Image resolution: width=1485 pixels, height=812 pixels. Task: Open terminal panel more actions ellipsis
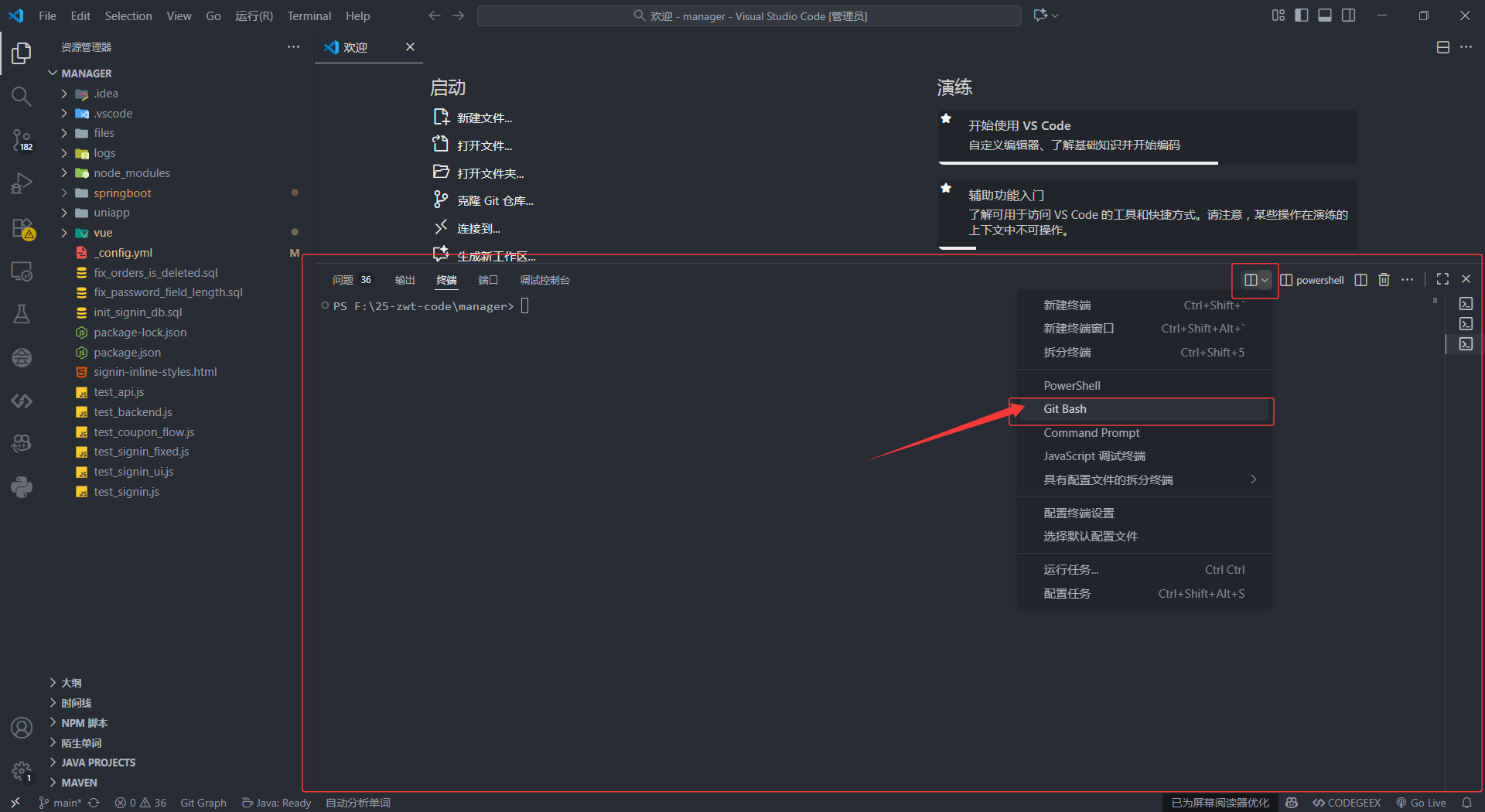point(1408,280)
